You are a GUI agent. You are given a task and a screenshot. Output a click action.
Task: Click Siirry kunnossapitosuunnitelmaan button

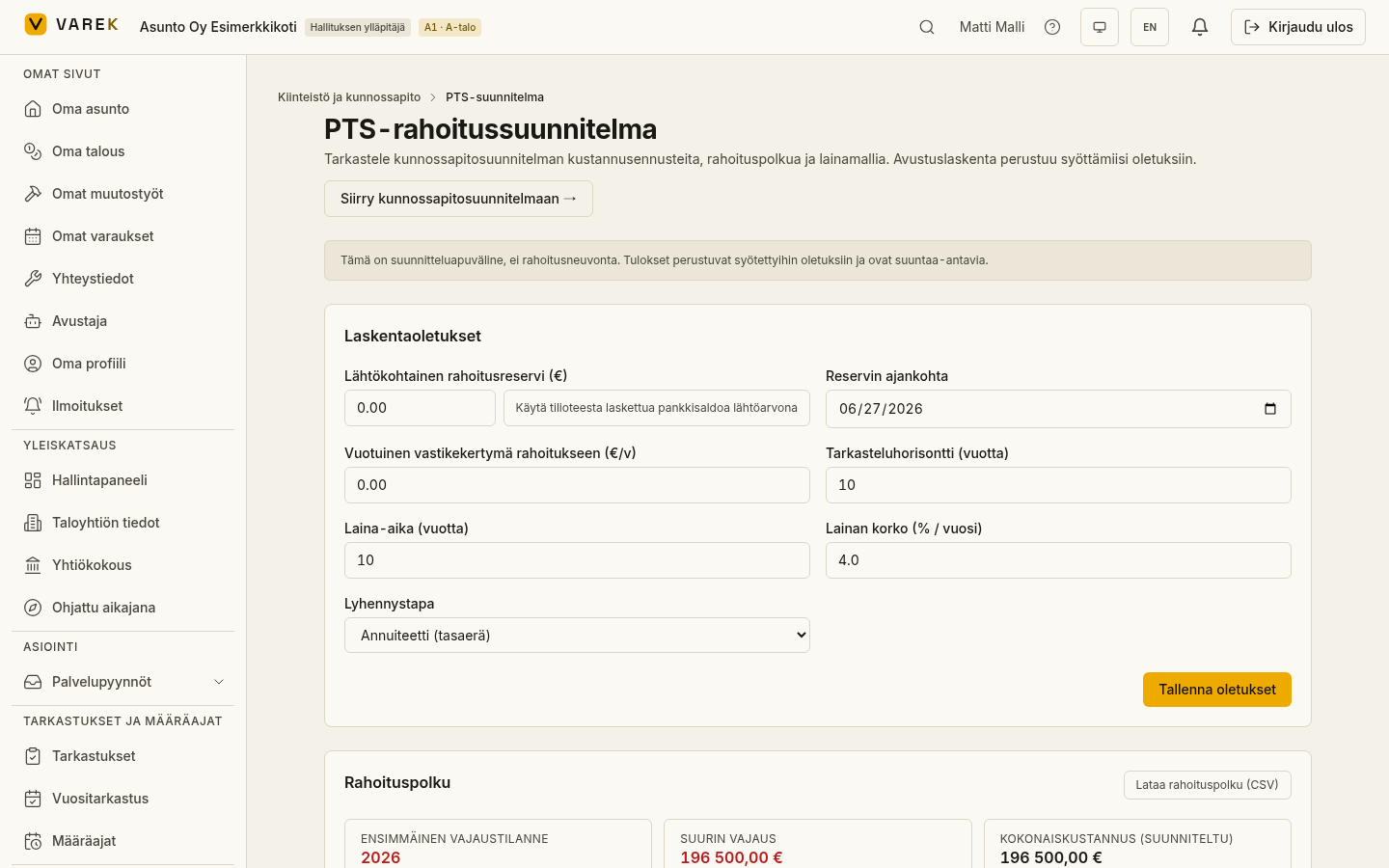click(458, 199)
